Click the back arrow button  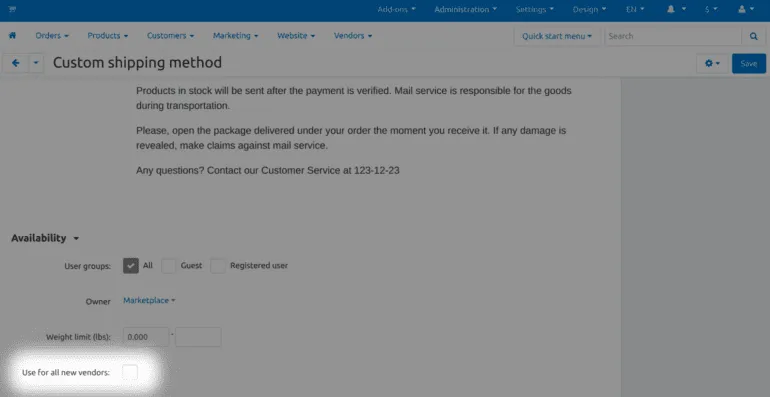coord(16,63)
